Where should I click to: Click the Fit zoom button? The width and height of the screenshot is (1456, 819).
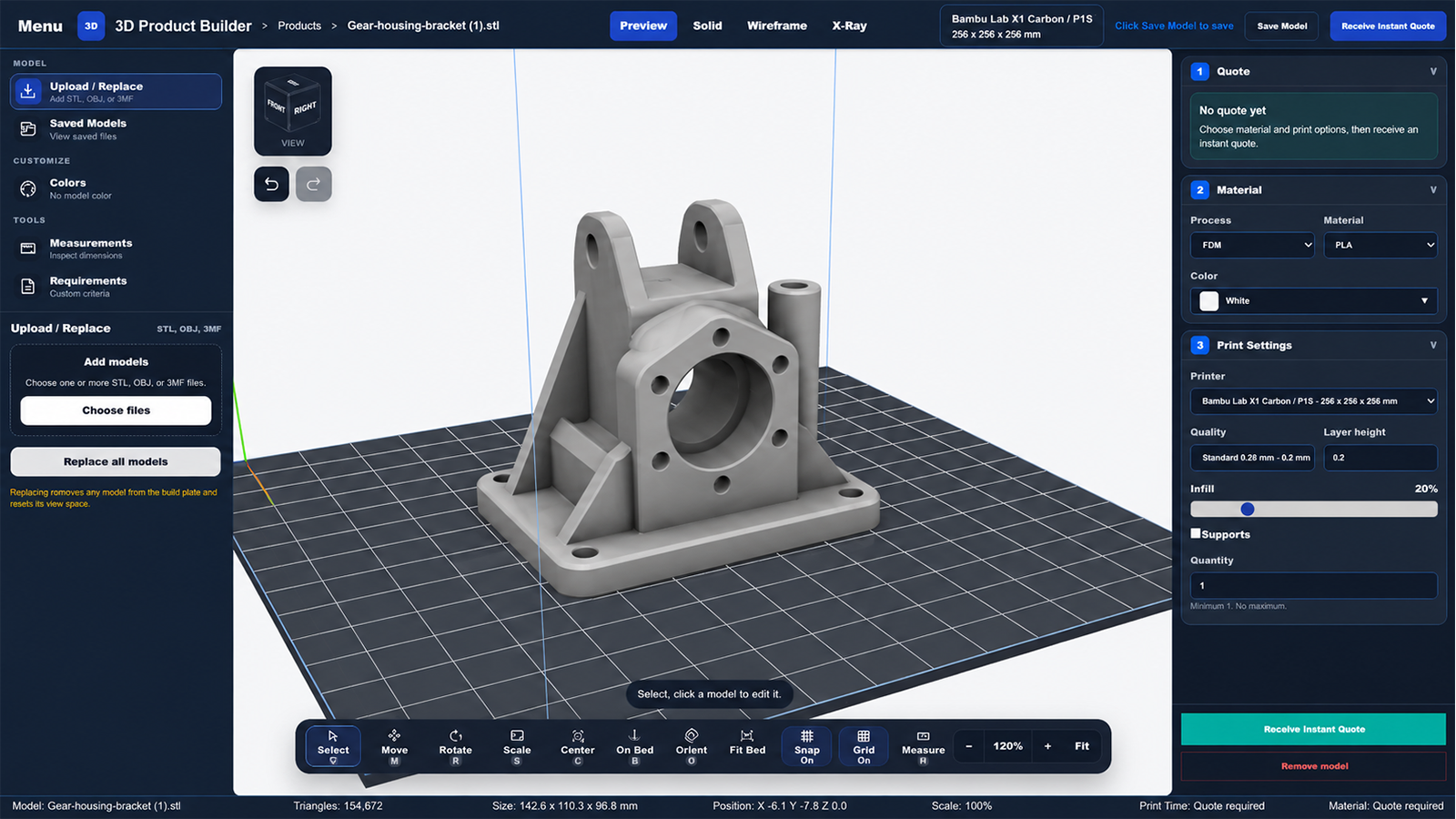point(1082,746)
